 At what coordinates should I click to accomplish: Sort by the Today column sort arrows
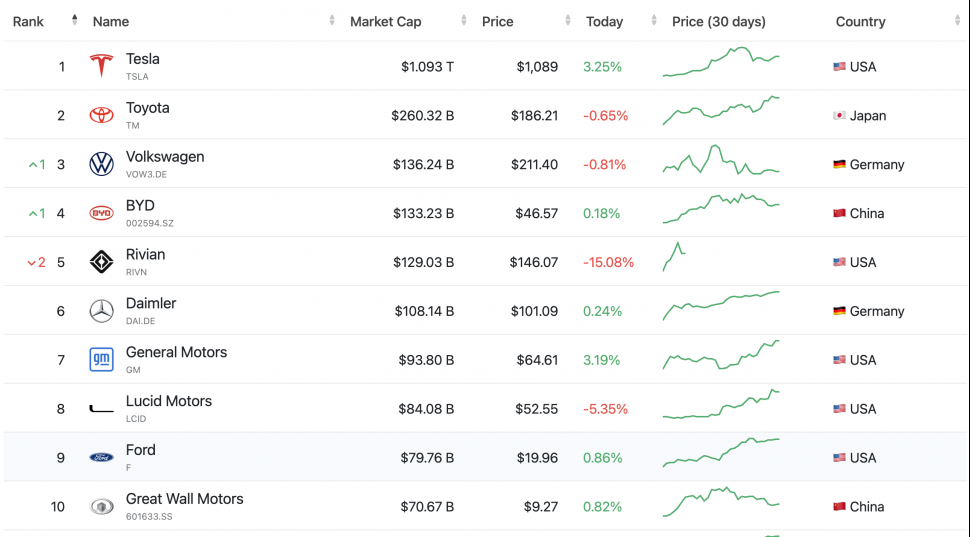[653, 21]
